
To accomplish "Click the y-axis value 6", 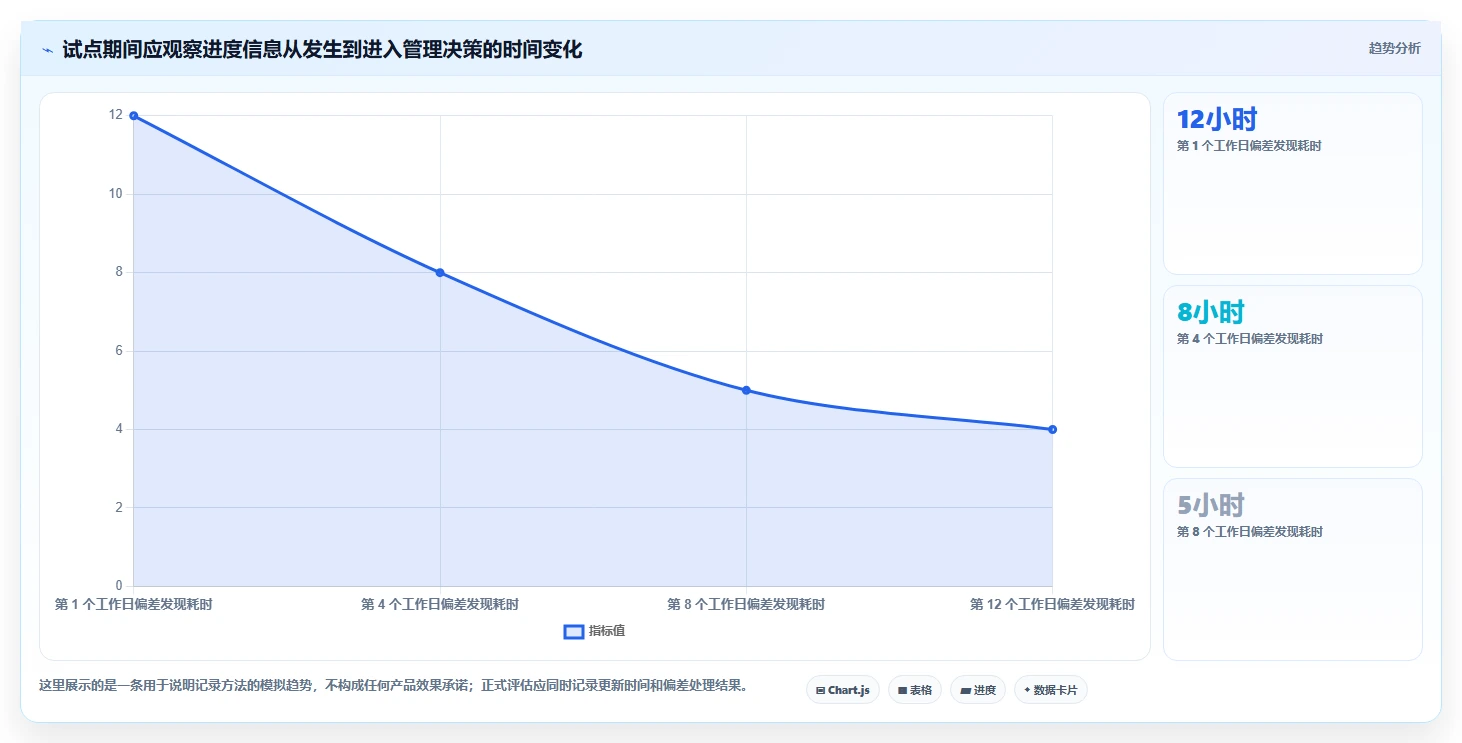I will point(119,351).
